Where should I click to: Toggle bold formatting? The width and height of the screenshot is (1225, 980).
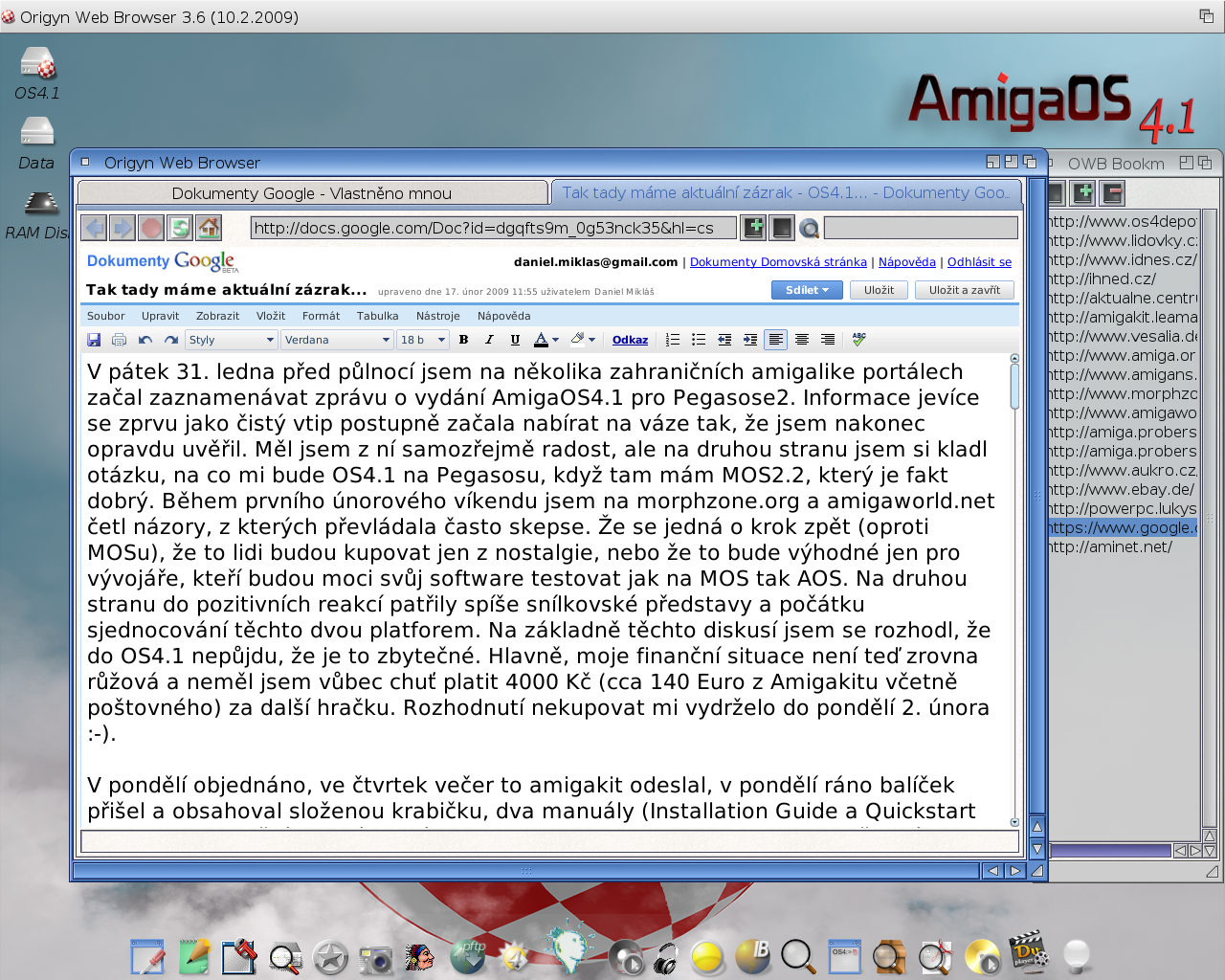click(x=463, y=340)
